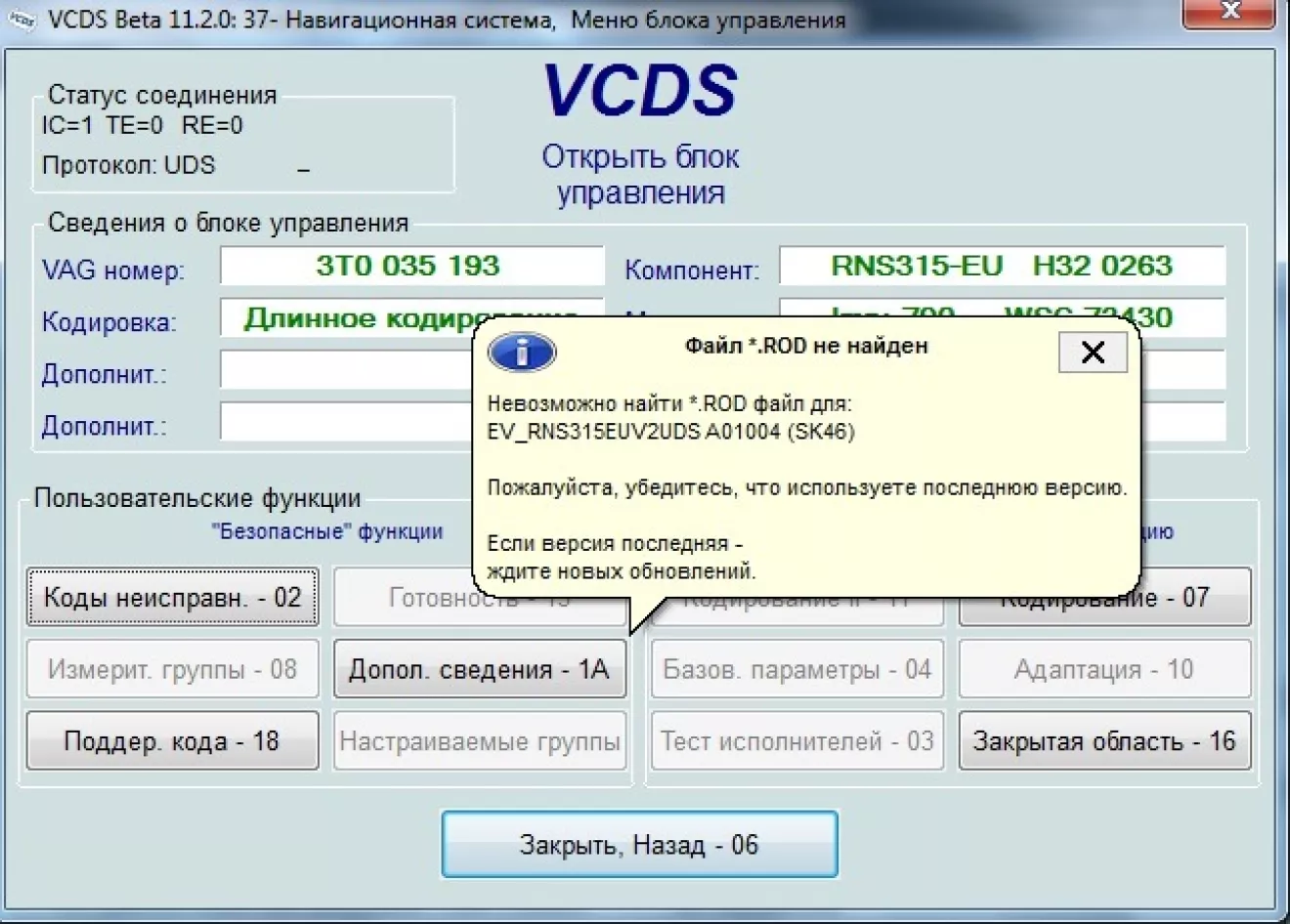Click Настраиваемые группы button
1290x924 pixels.
[x=479, y=741]
